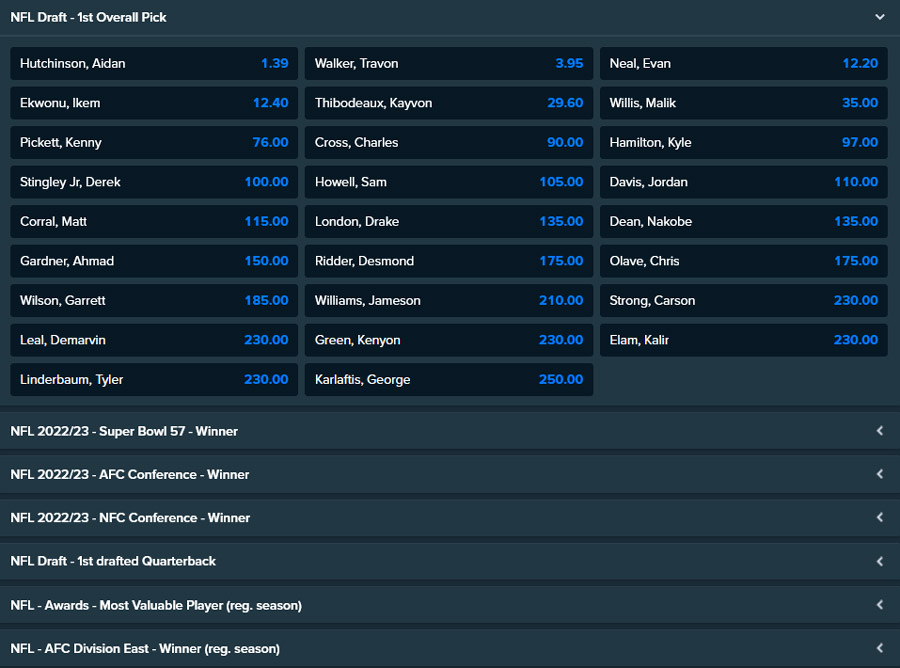Bet on Howell, Sam at 105.00
900x668 pixels.
pyautogui.click(x=449, y=182)
